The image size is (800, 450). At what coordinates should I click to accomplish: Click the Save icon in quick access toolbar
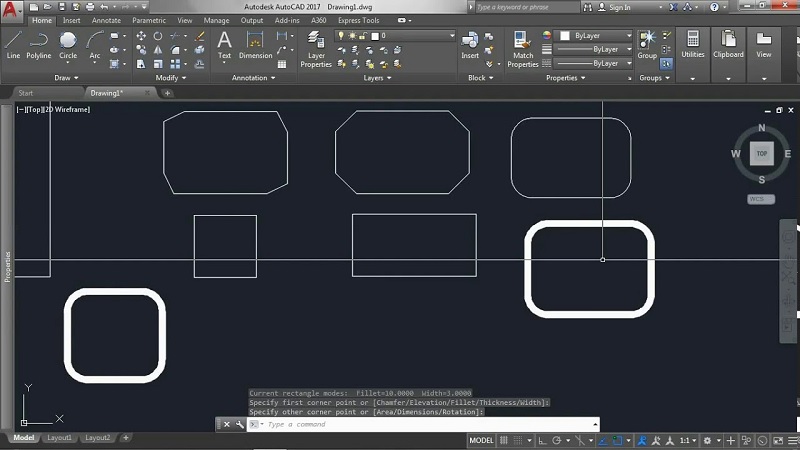pos(62,7)
